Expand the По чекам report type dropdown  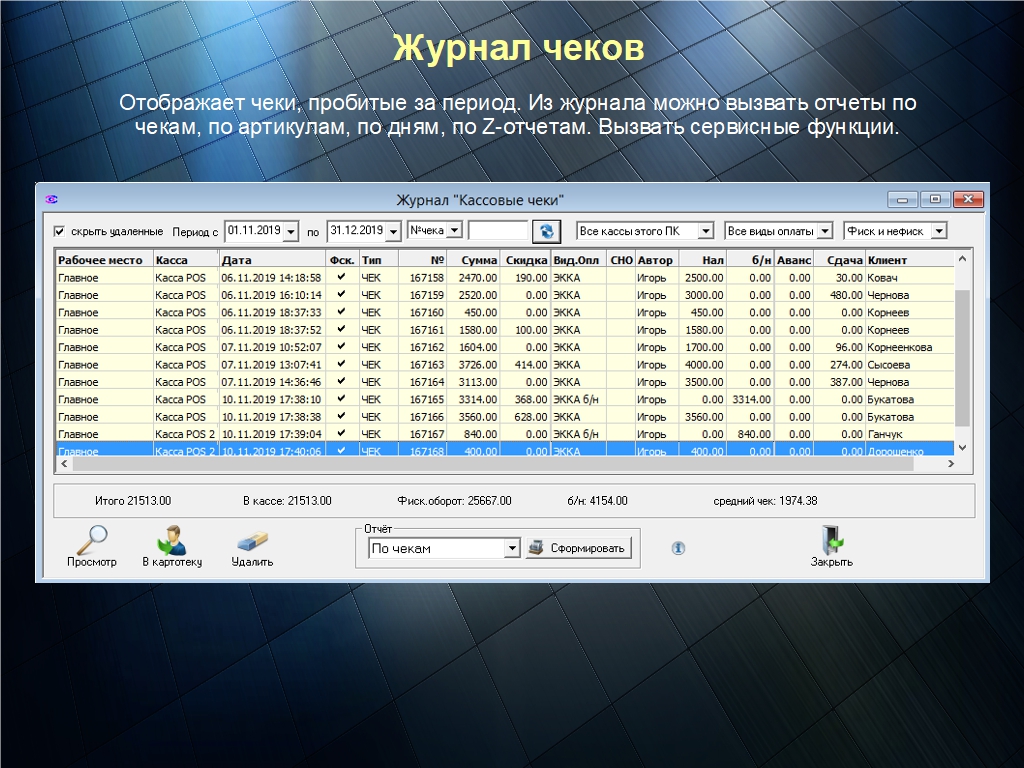(512, 548)
